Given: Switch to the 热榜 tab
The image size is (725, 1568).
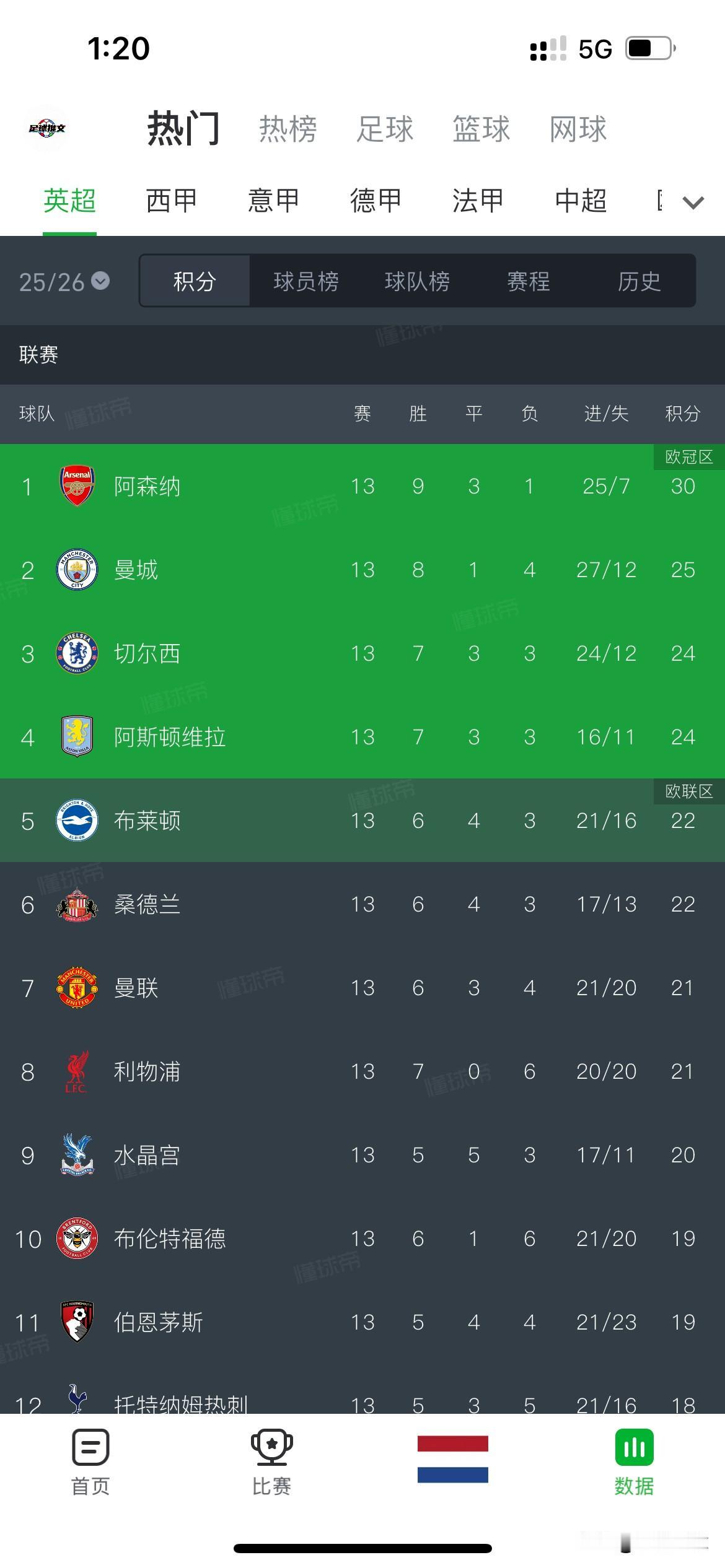Looking at the screenshot, I should [x=288, y=129].
